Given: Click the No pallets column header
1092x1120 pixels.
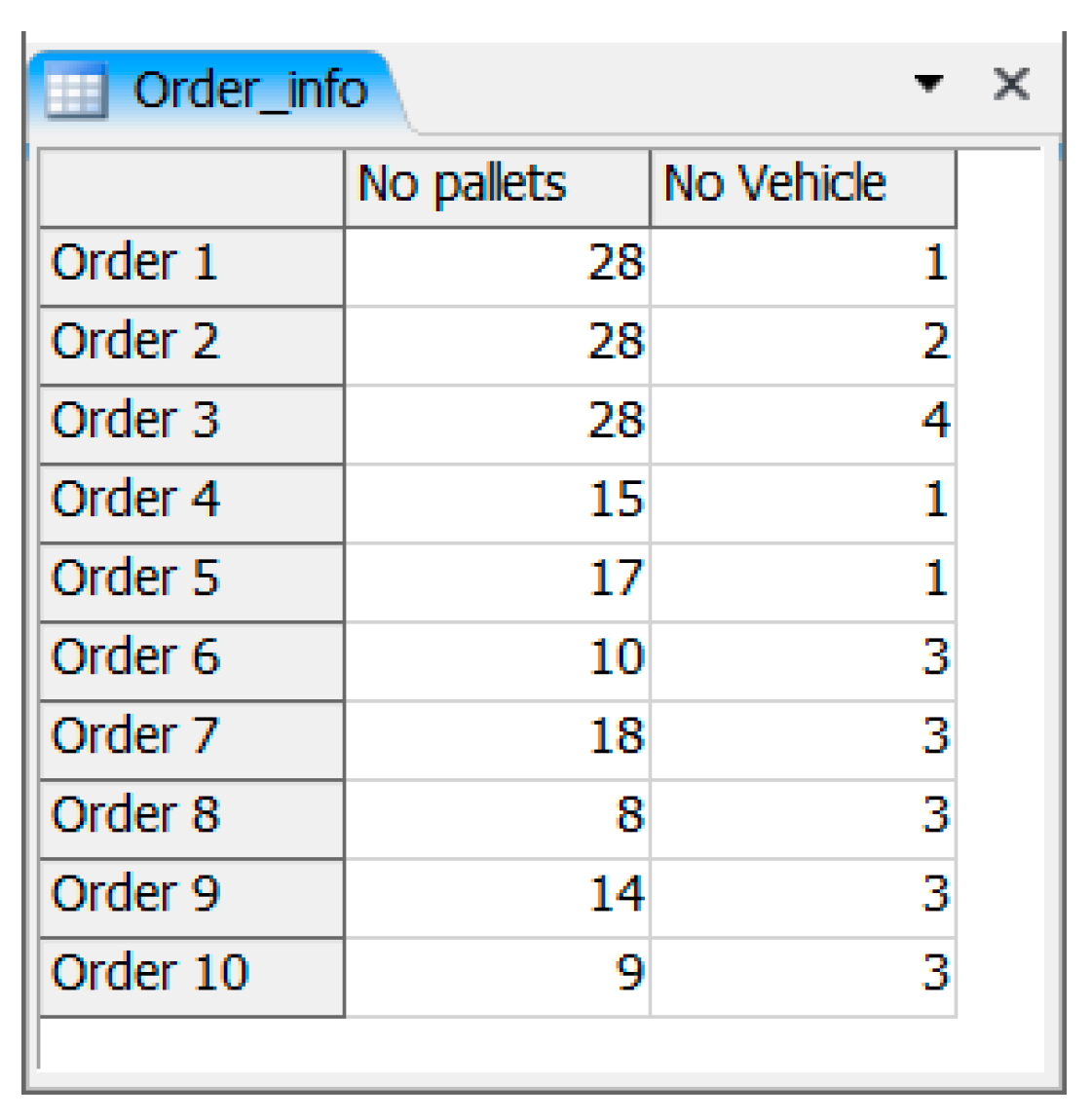Looking at the screenshot, I should 497,187.
